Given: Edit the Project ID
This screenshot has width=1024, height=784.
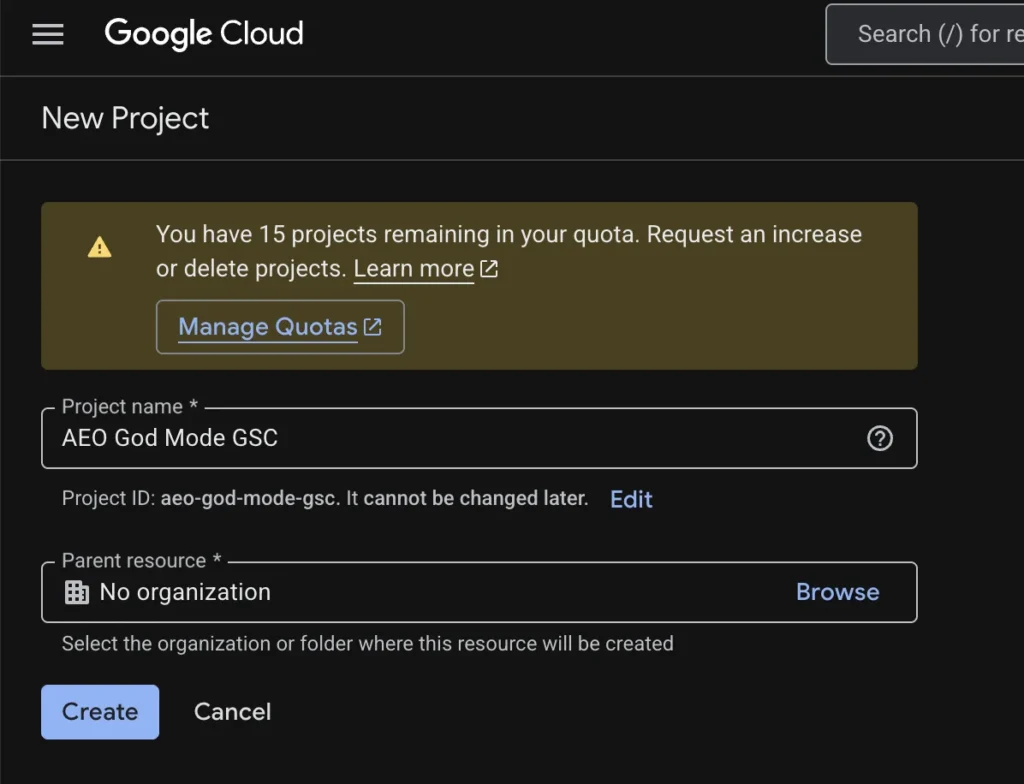Looking at the screenshot, I should point(631,499).
